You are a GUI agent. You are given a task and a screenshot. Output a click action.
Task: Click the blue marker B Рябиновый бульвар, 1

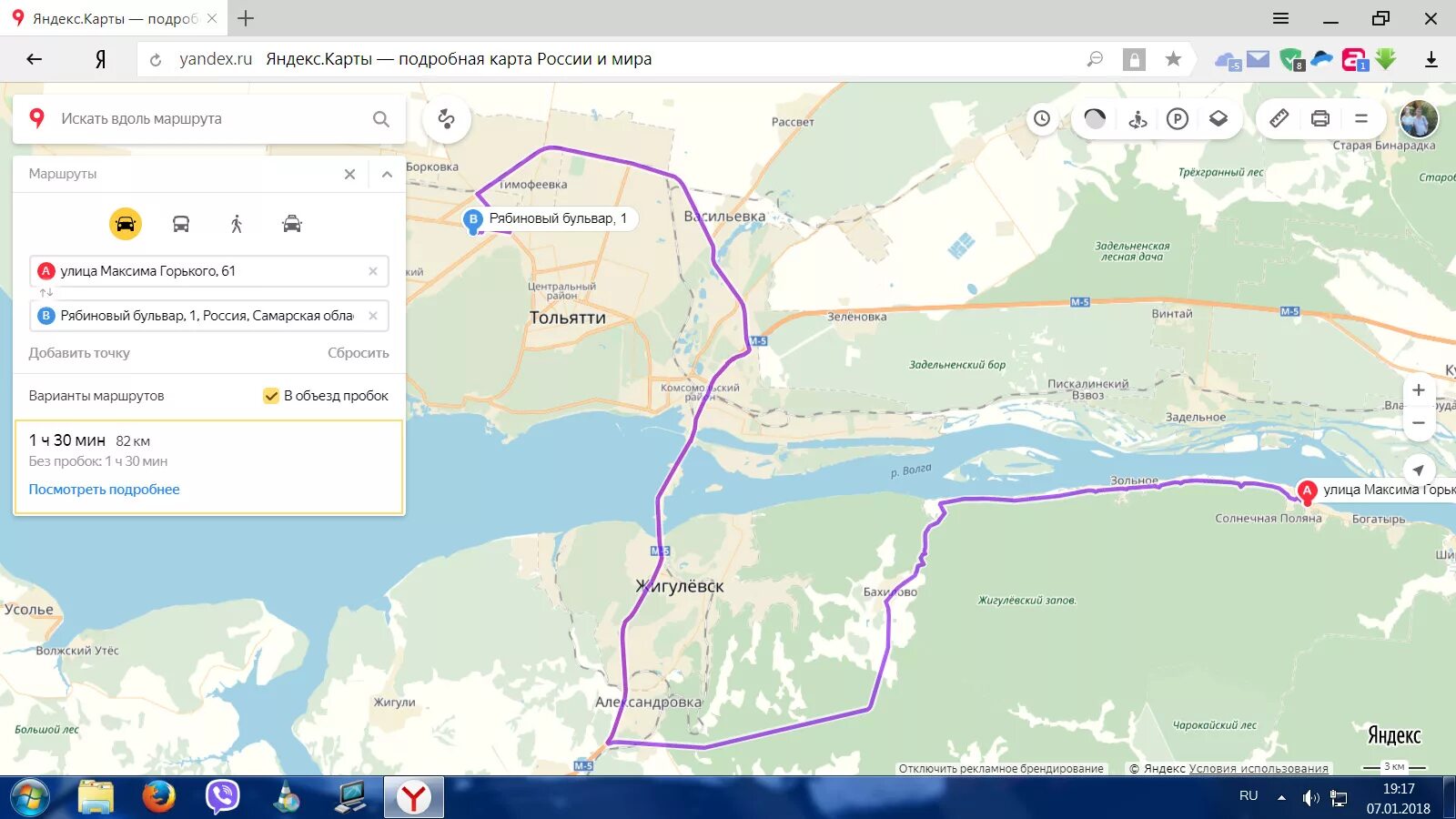[x=473, y=220]
